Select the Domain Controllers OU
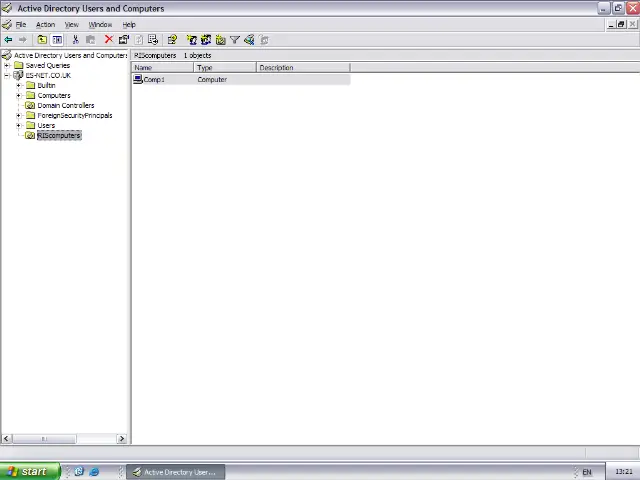640x480 pixels. coord(66,105)
